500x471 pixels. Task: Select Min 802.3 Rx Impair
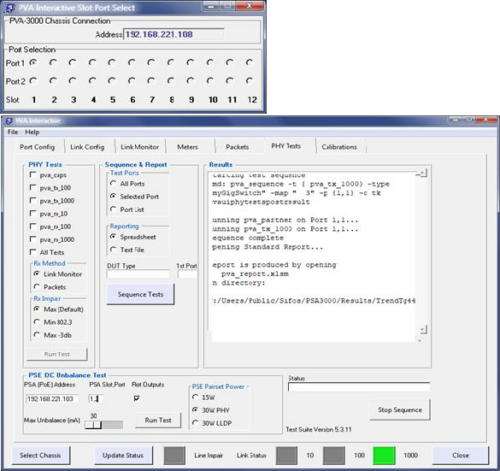tap(37, 322)
